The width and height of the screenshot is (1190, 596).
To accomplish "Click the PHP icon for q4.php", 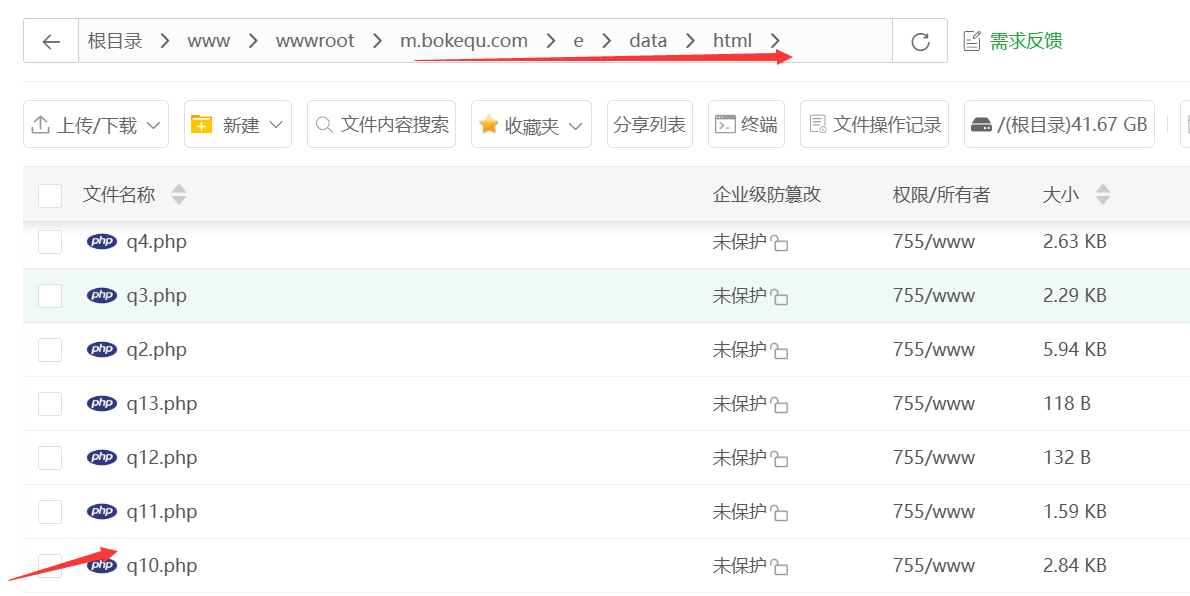I will pyautogui.click(x=102, y=241).
